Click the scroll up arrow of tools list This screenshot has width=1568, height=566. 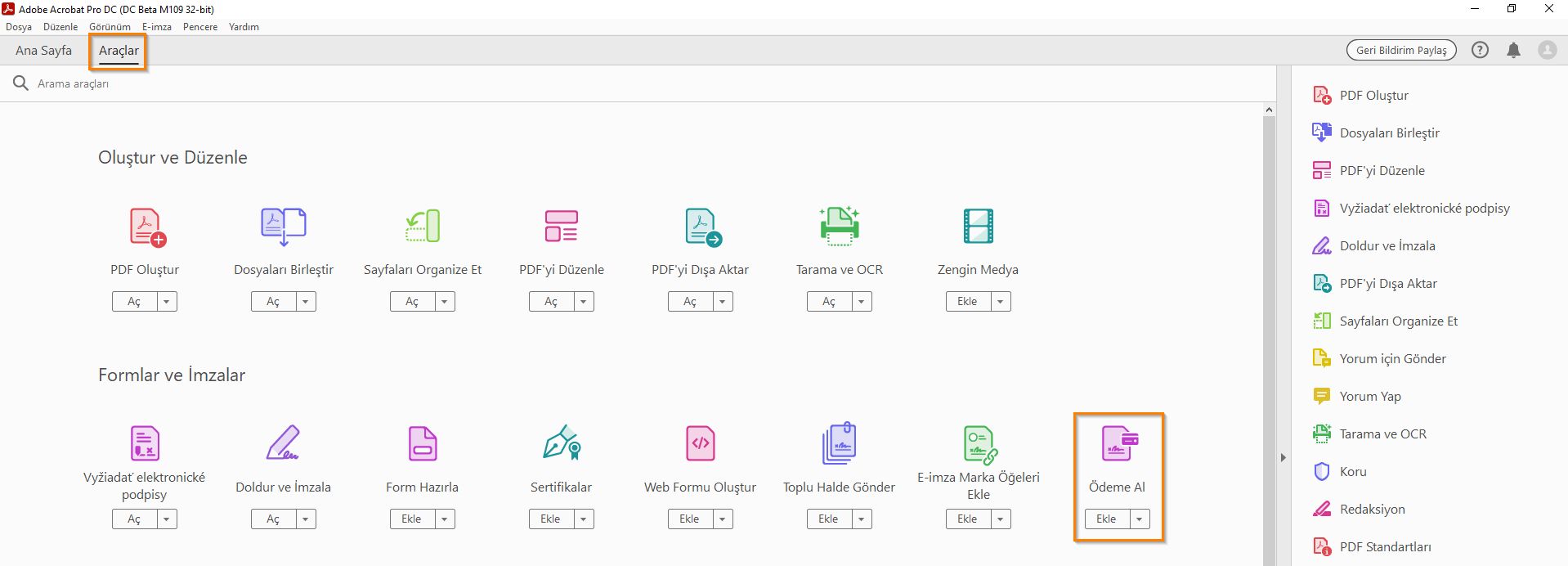click(x=1269, y=110)
